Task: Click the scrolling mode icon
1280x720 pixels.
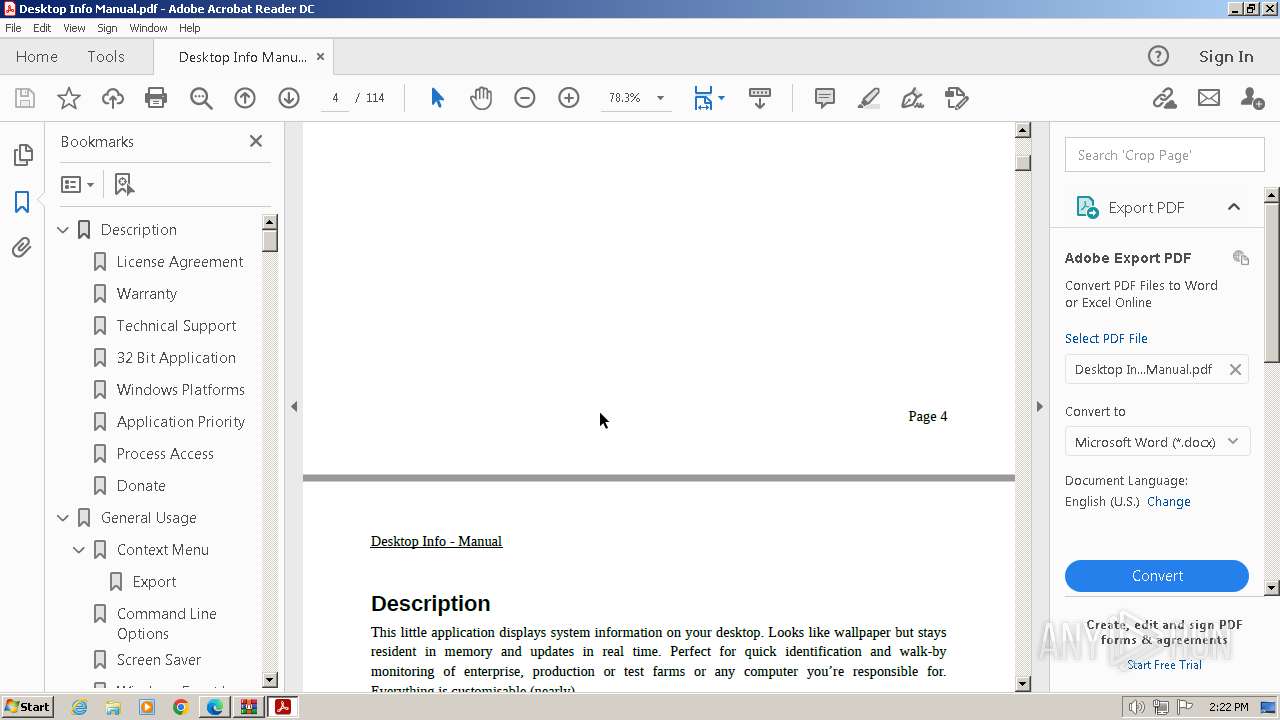Action: (x=760, y=98)
